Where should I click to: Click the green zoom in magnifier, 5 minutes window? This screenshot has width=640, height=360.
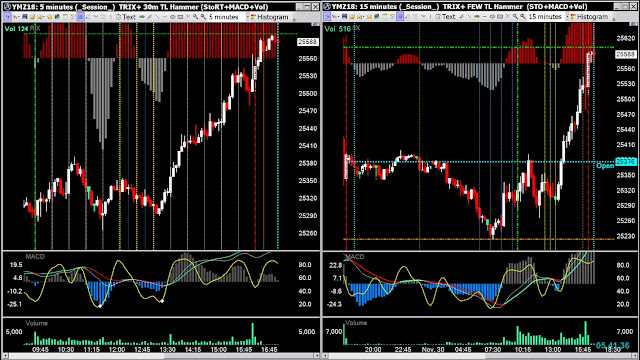click(196, 17)
